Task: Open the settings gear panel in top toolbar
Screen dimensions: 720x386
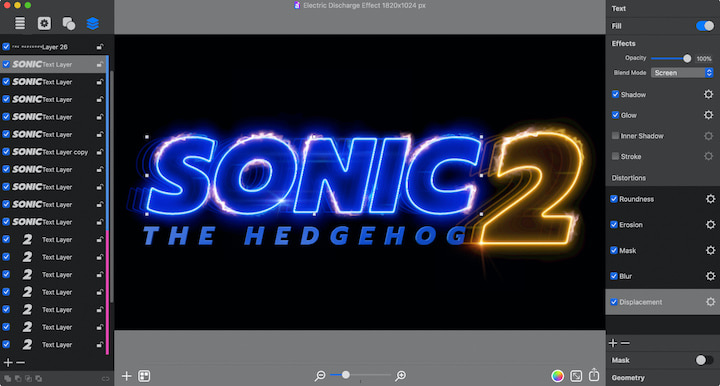Action: click(44, 23)
